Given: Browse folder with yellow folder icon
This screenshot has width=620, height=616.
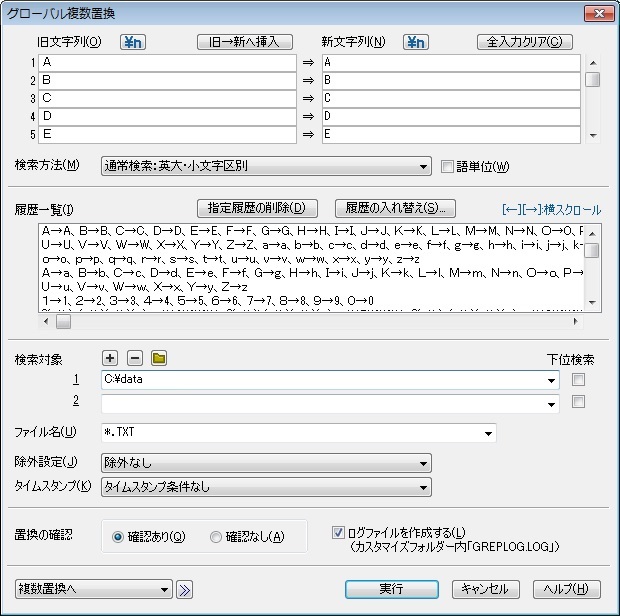Looking at the screenshot, I should pyautogui.click(x=159, y=358).
